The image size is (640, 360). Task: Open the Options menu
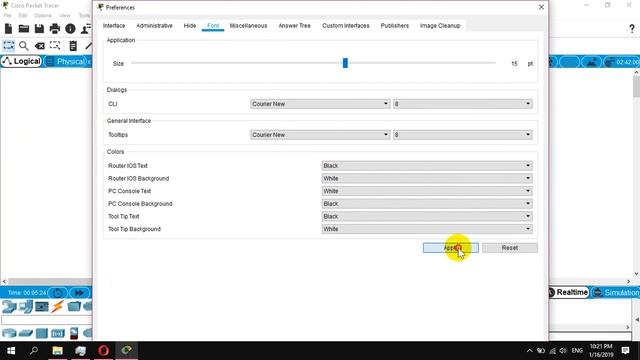[x=42, y=16]
